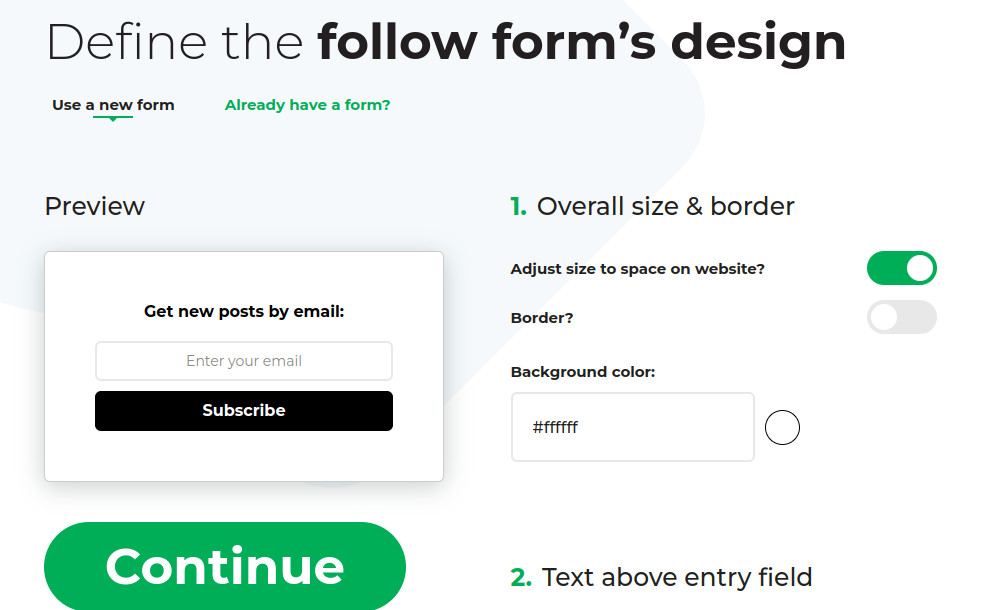Enable the "Border?" toggle
The height and width of the screenshot is (610, 998).
pyautogui.click(x=901, y=317)
